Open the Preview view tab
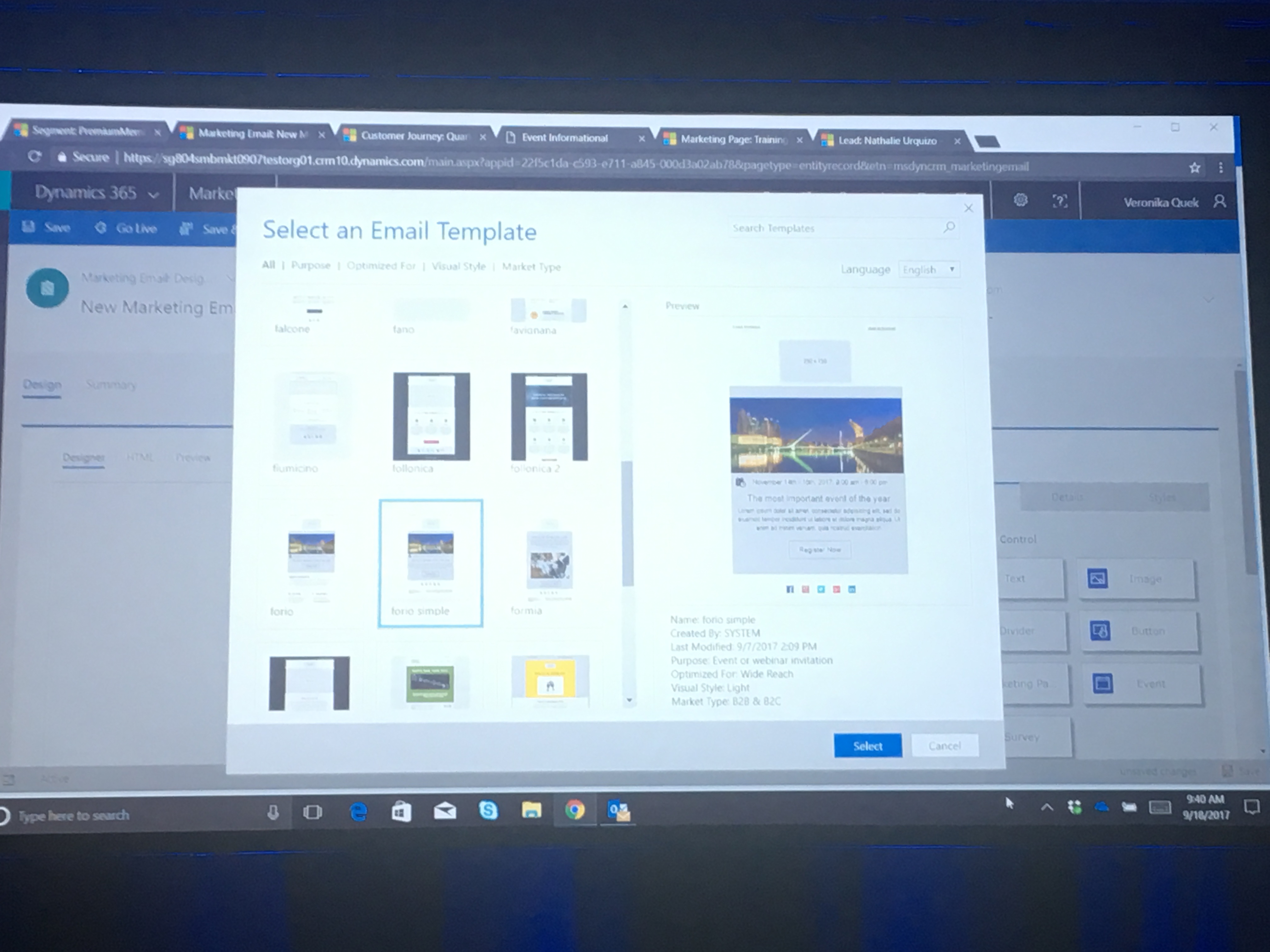1270x952 pixels. coord(193,457)
